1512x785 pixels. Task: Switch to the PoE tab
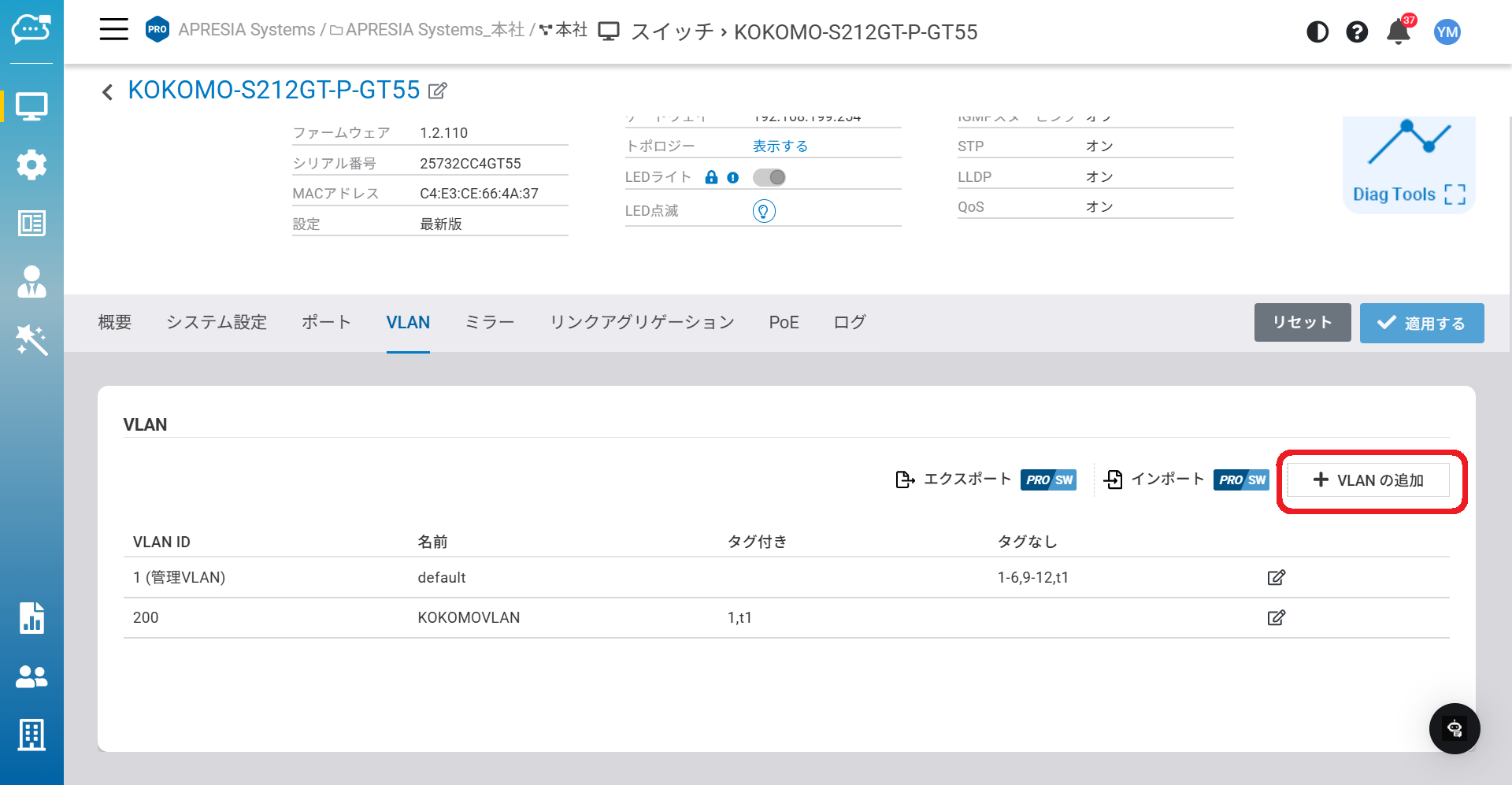click(784, 323)
